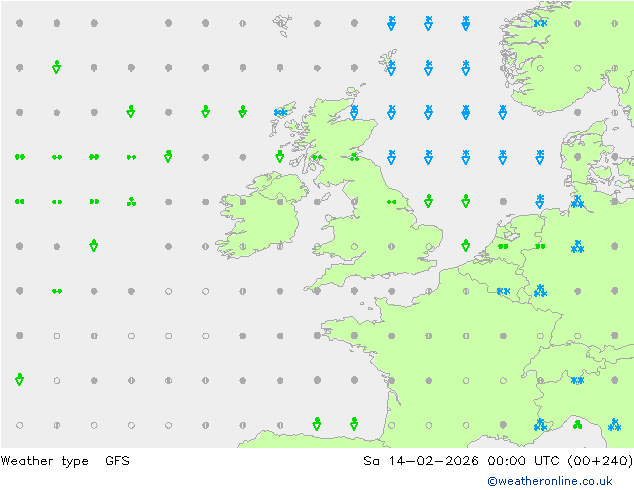This screenshot has height=490, width=634.
Task: Click the green double-dot rain symbol over northern England
Action: [391, 201]
